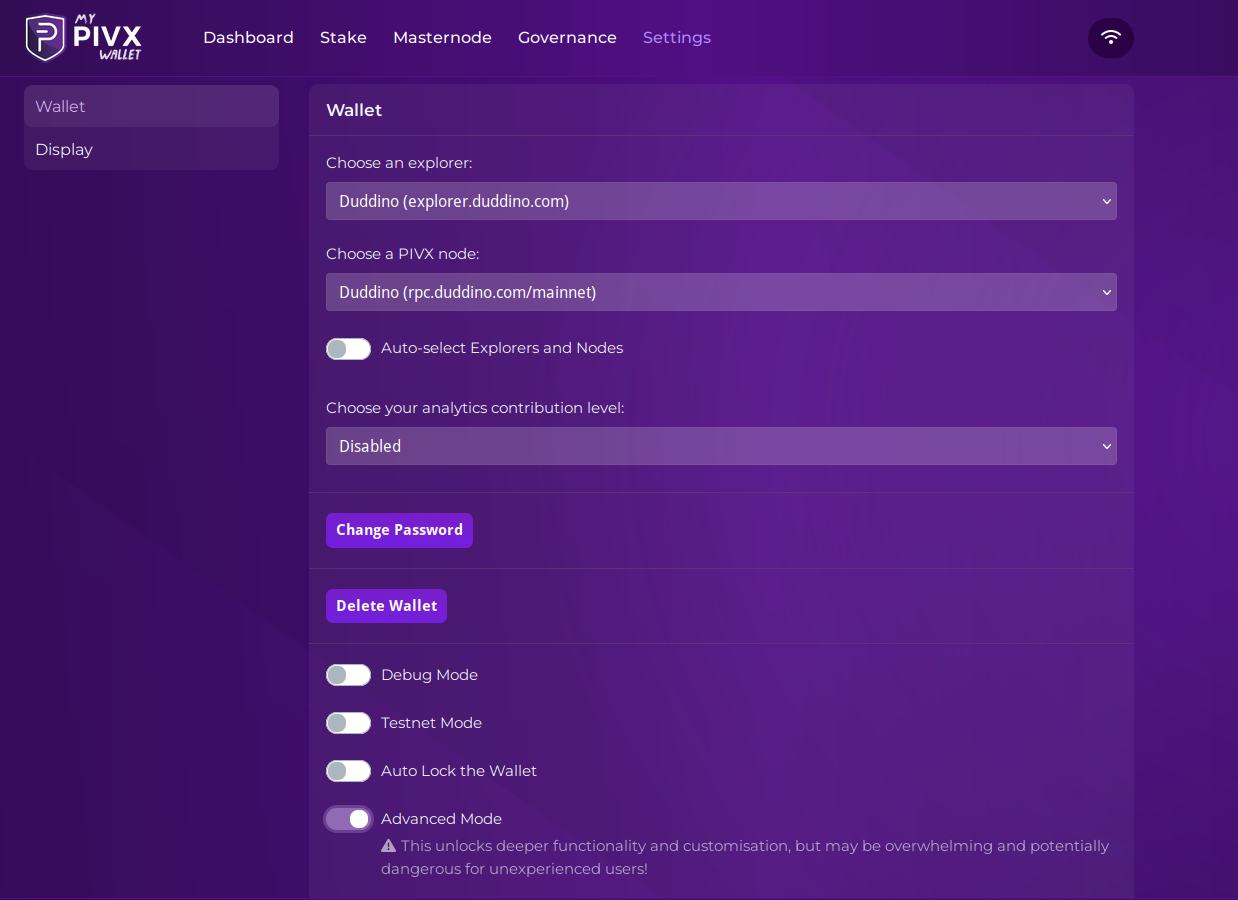This screenshot has height=900, width=1238.
Task: Open the Stake section
Action: pos(343,38)
